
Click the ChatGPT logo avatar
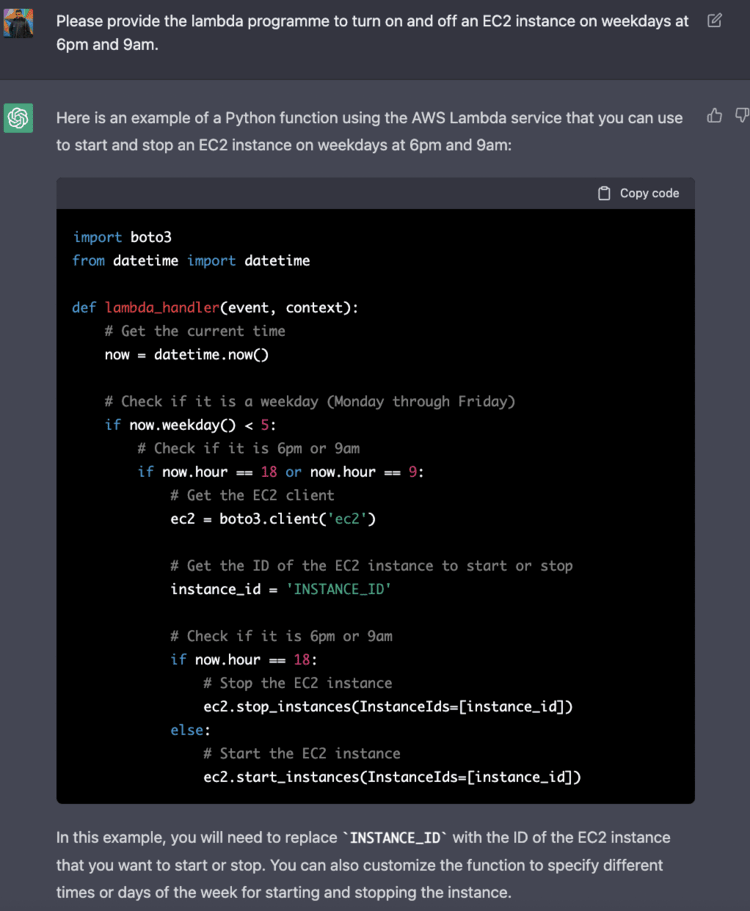coord(19,118)
